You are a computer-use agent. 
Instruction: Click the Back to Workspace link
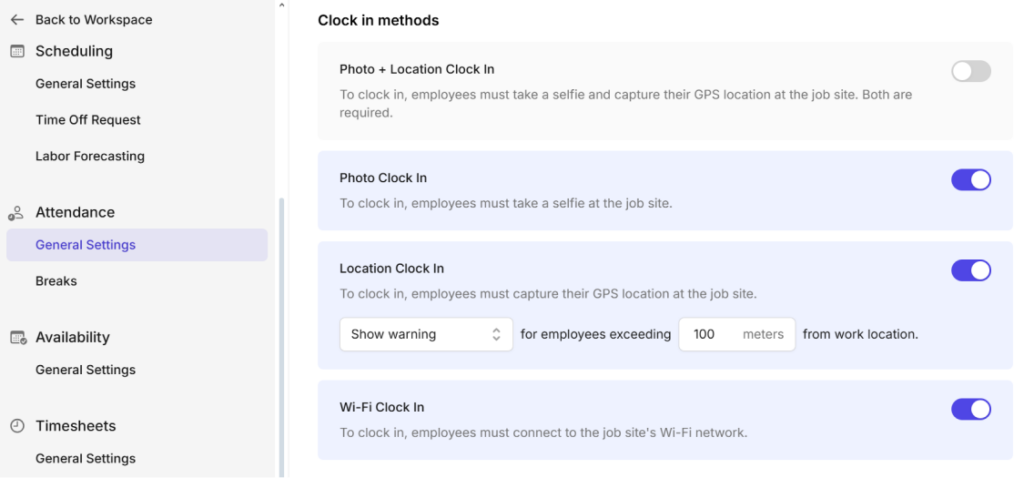tap(93, 20)
